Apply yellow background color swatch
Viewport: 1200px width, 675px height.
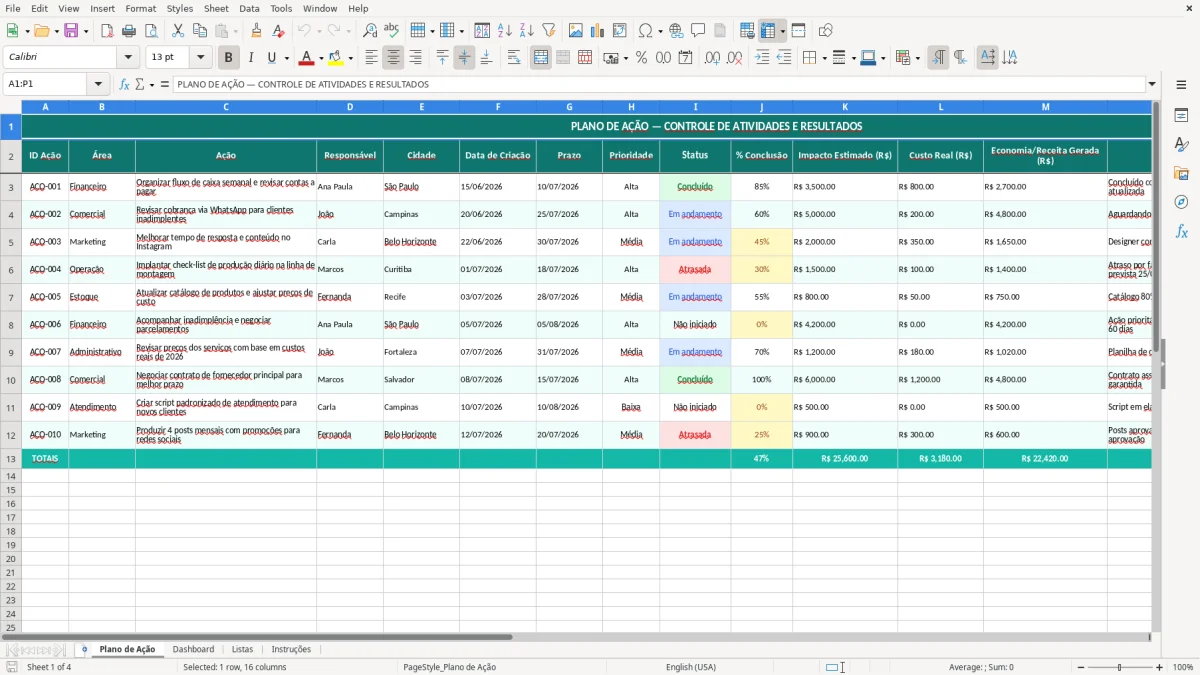pyautogui.click(x=336, y=58)
